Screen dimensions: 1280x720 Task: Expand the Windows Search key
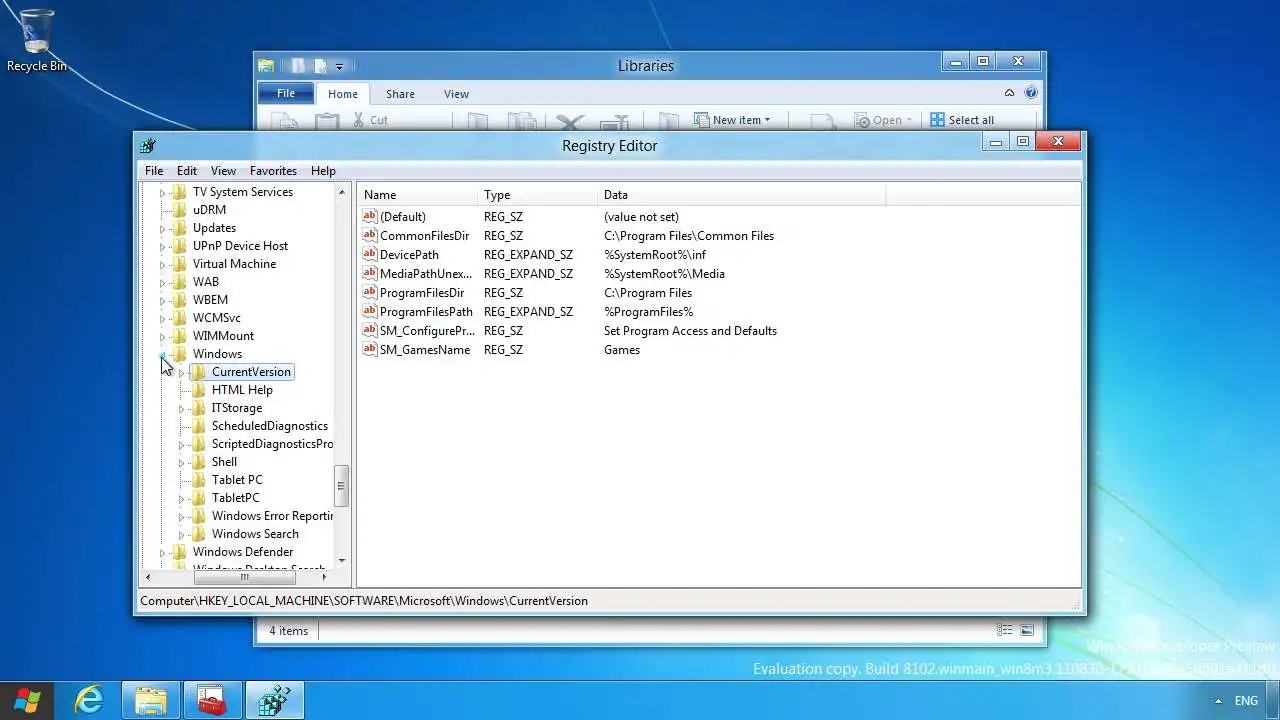coord(181,534)
